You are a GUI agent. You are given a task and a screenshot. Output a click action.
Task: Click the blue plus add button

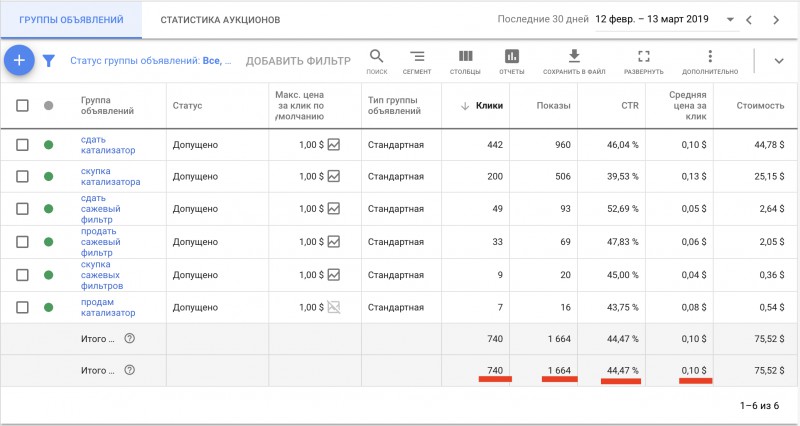(x=19, y=60)
